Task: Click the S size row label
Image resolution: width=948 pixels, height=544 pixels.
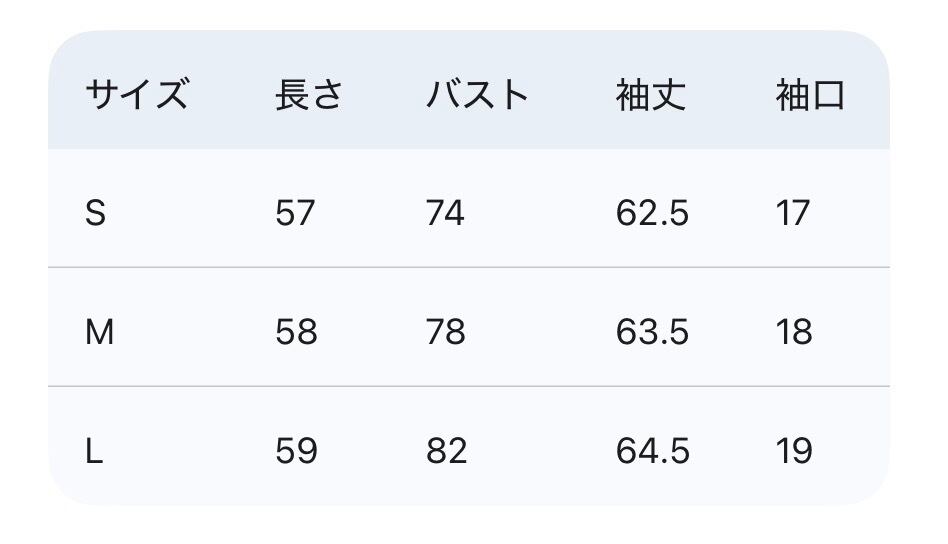Action: 96,213
